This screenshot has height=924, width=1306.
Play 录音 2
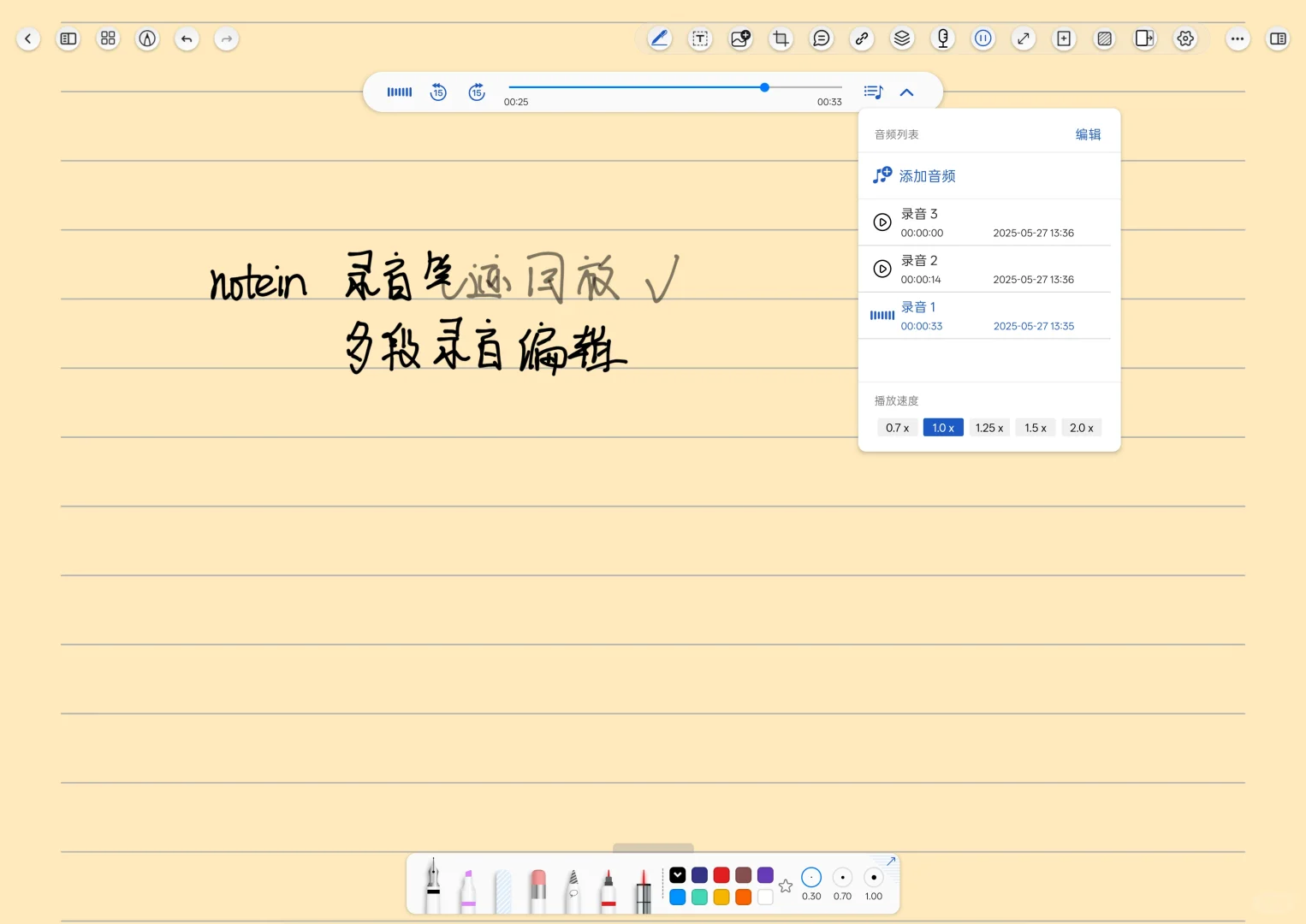pos(882,269)
